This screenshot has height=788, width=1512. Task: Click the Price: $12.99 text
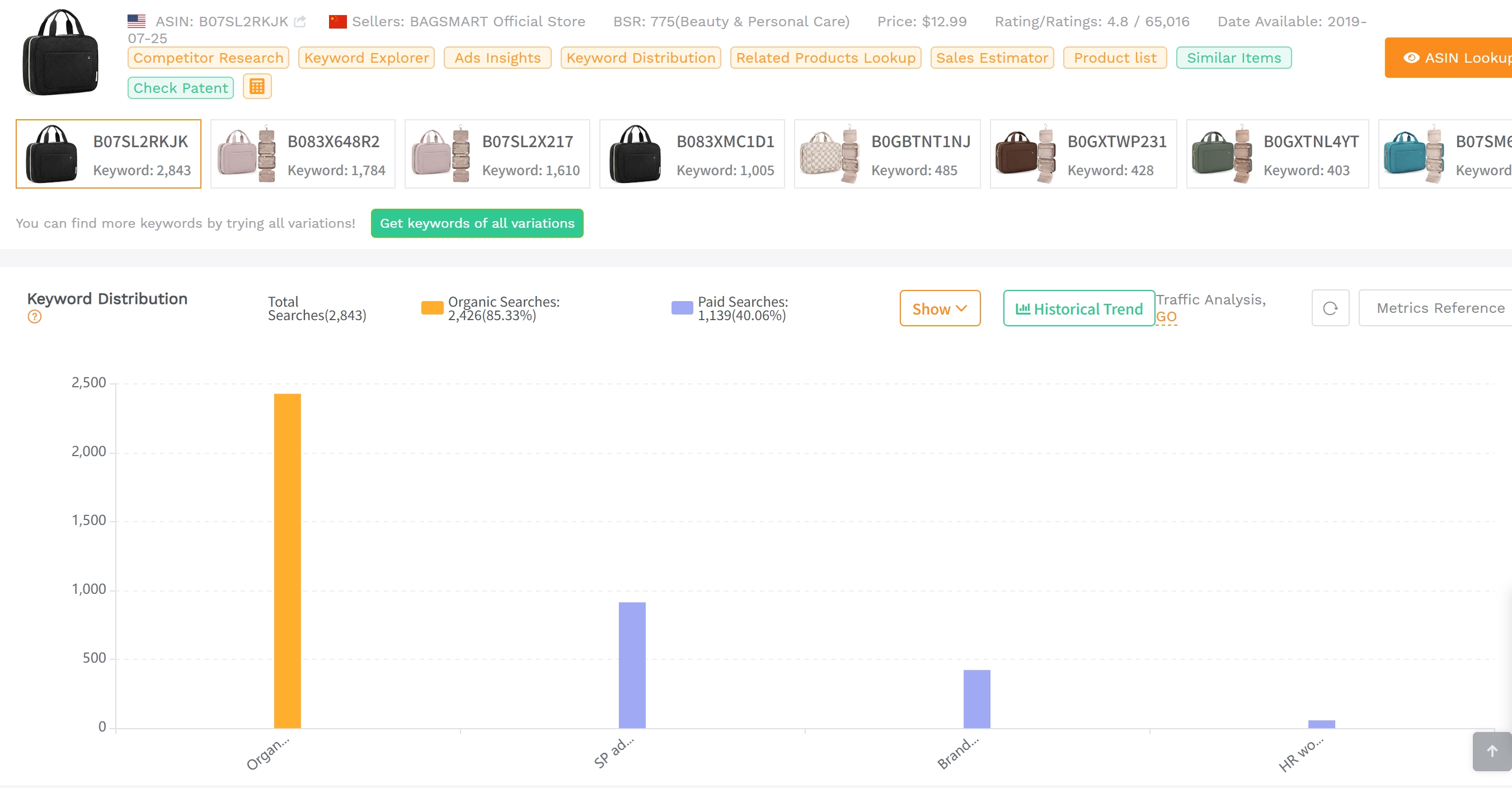[922, 22]
